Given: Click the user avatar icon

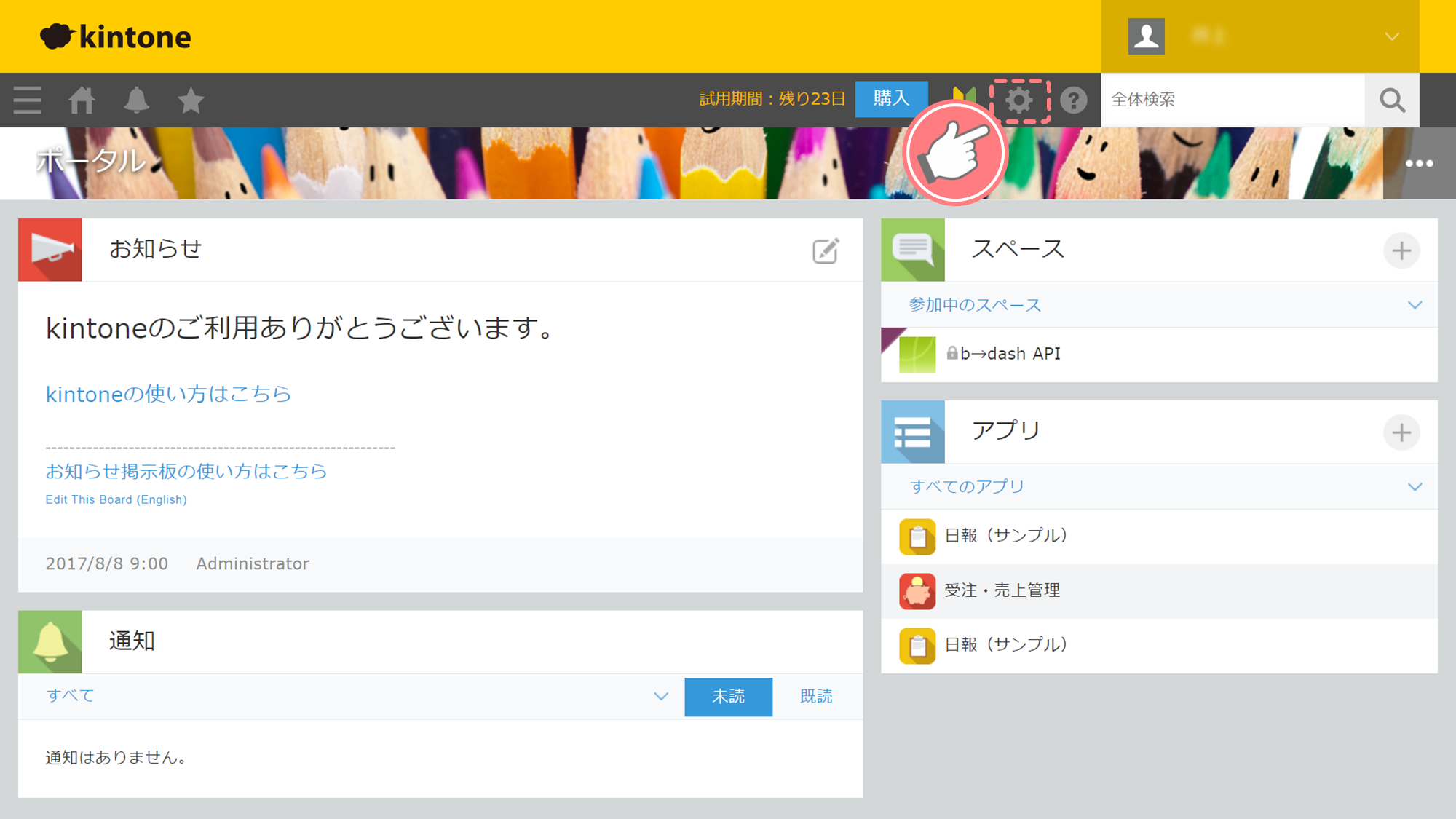Looking at the screenshot, I should point(1146,36).
